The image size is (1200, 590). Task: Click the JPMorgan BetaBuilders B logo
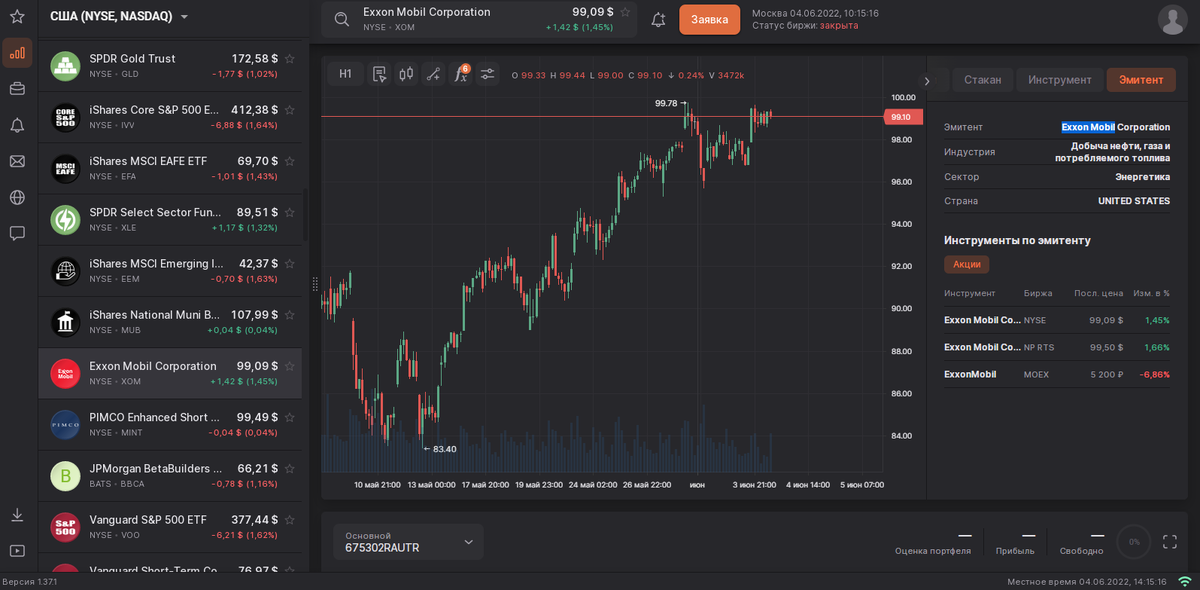click(x=65, y=476)
